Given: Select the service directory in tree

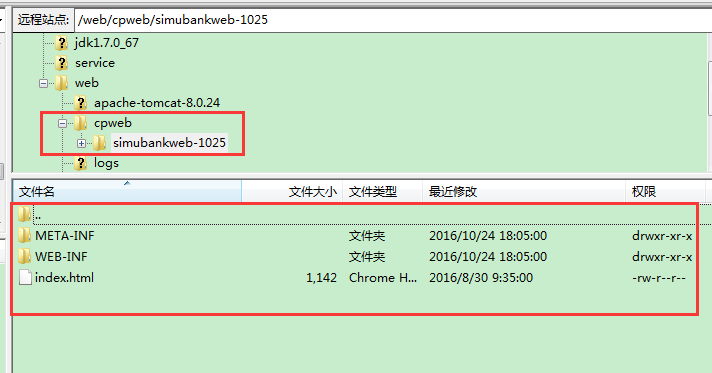Looking at the screenshot, I should (95, 63).
